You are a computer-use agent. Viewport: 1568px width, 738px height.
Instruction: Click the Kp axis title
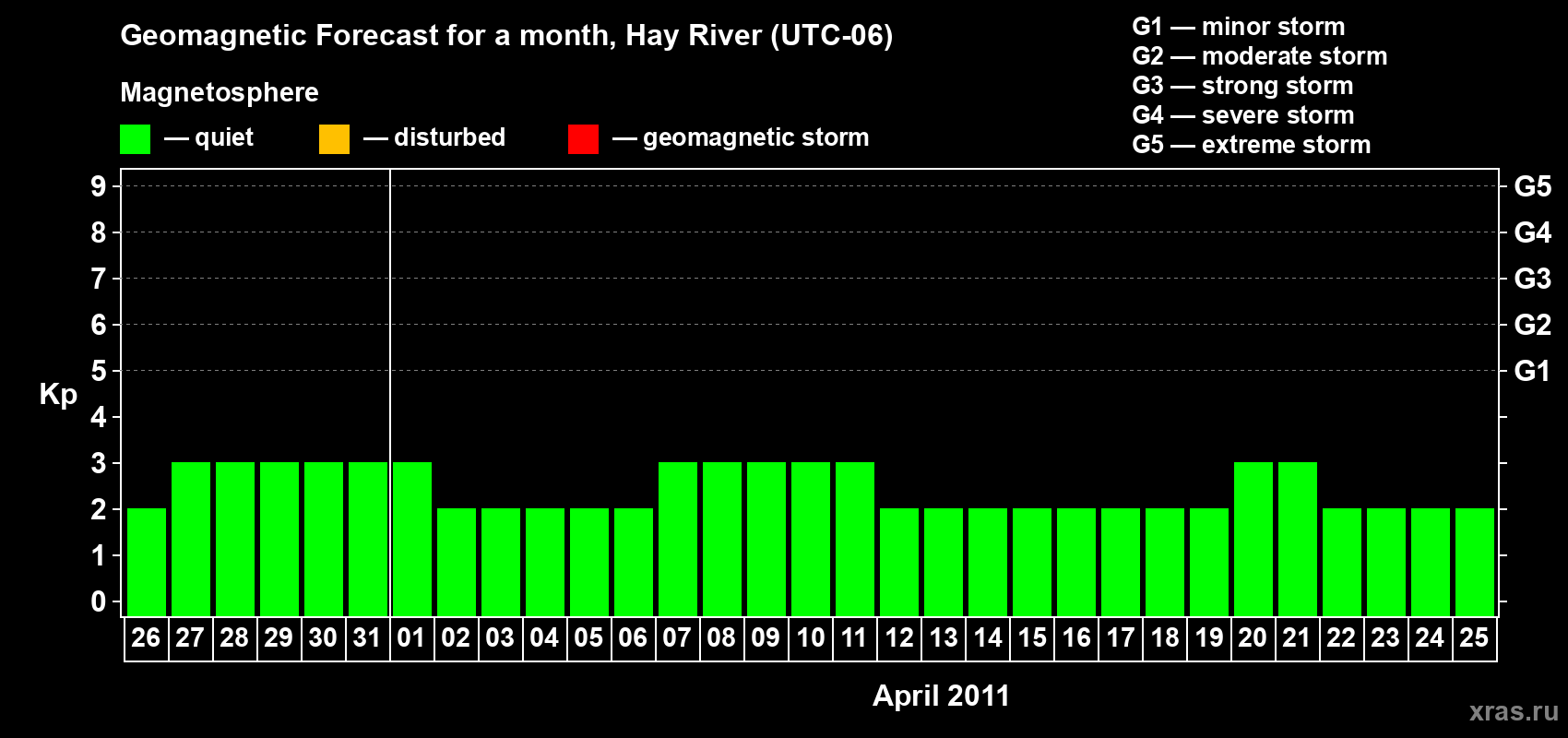pos(58,395)
